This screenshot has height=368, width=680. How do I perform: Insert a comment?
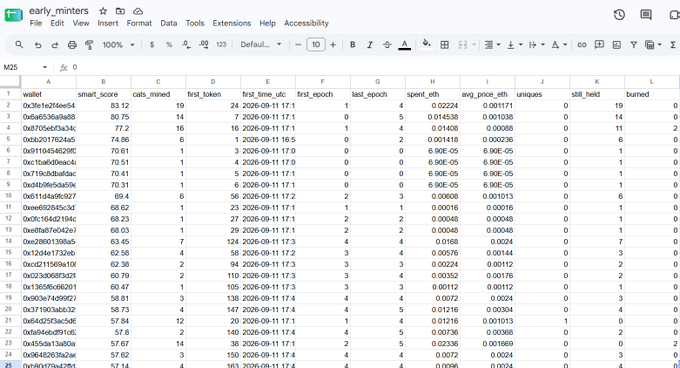pos(599,45)
